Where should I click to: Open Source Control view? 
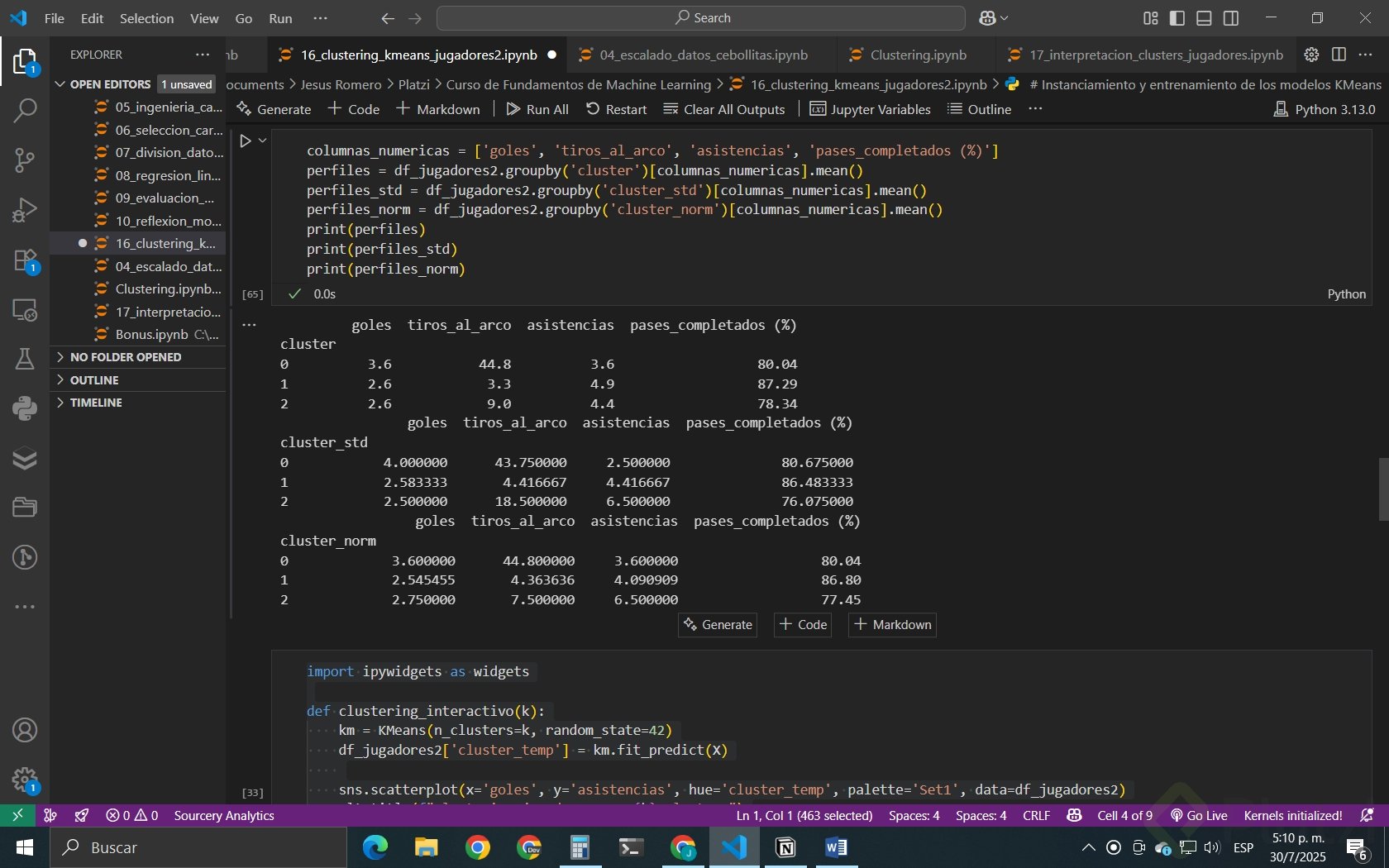25,160
